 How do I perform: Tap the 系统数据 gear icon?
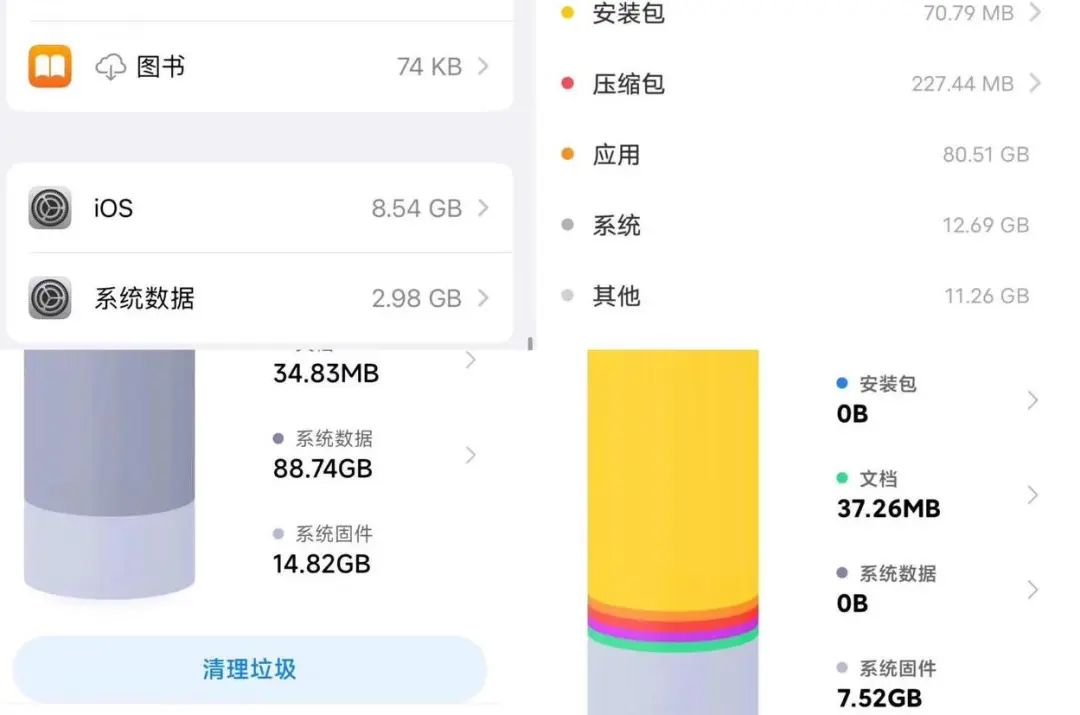coord(50,298)
